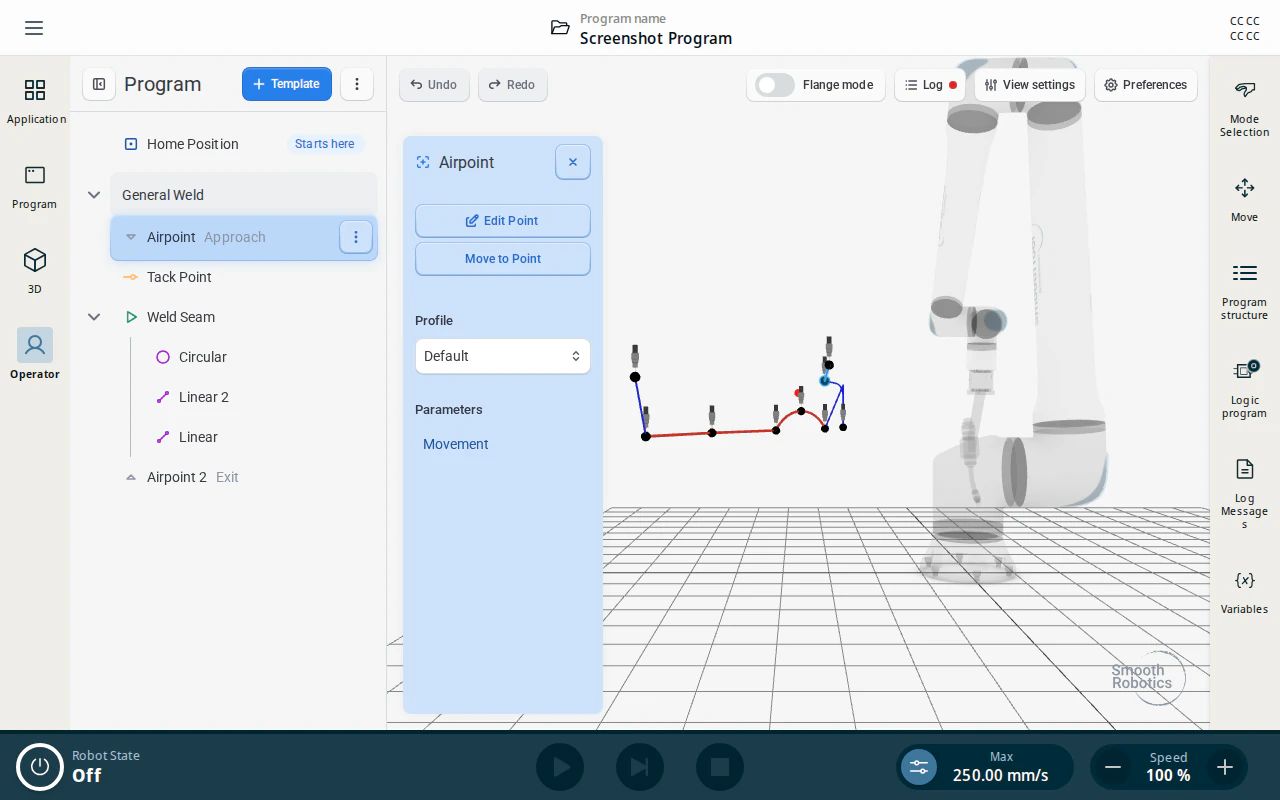Viewport: 1280px width, 800px height.
Task: Go to the Application section
Action: 35,102
